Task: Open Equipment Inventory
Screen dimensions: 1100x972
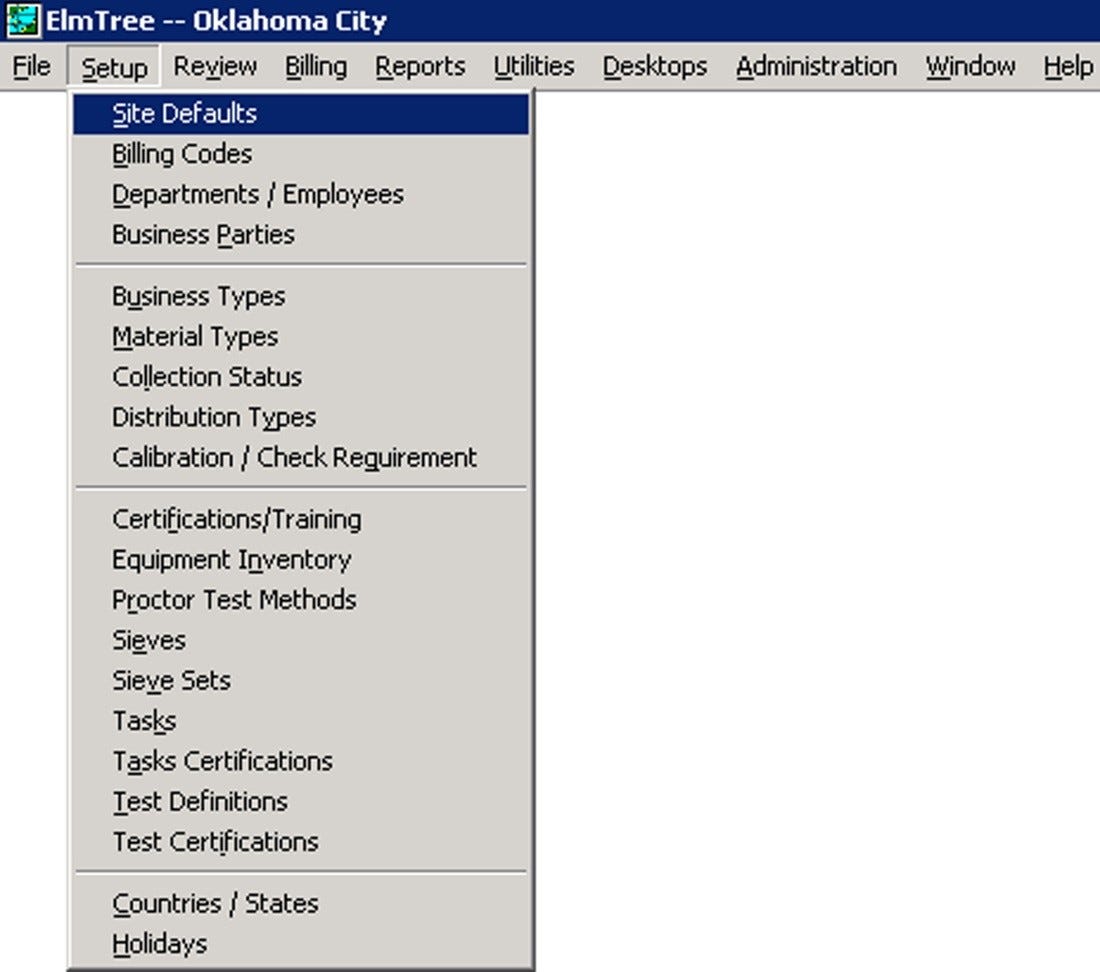Action: click(x=231, y=559)
